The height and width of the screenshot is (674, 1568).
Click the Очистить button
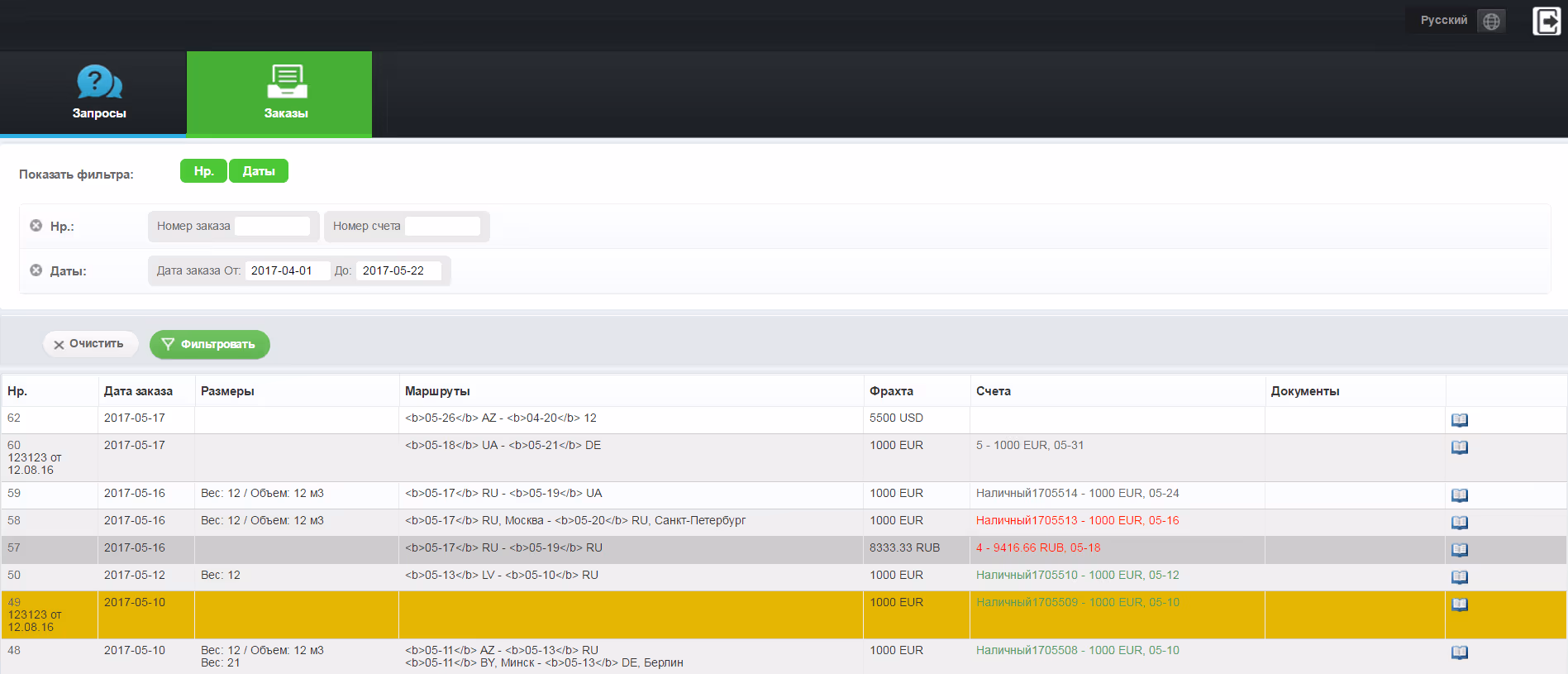[90, 344]
